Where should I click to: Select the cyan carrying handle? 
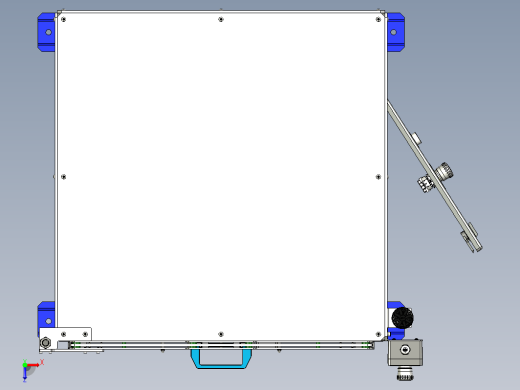(221, 358)
